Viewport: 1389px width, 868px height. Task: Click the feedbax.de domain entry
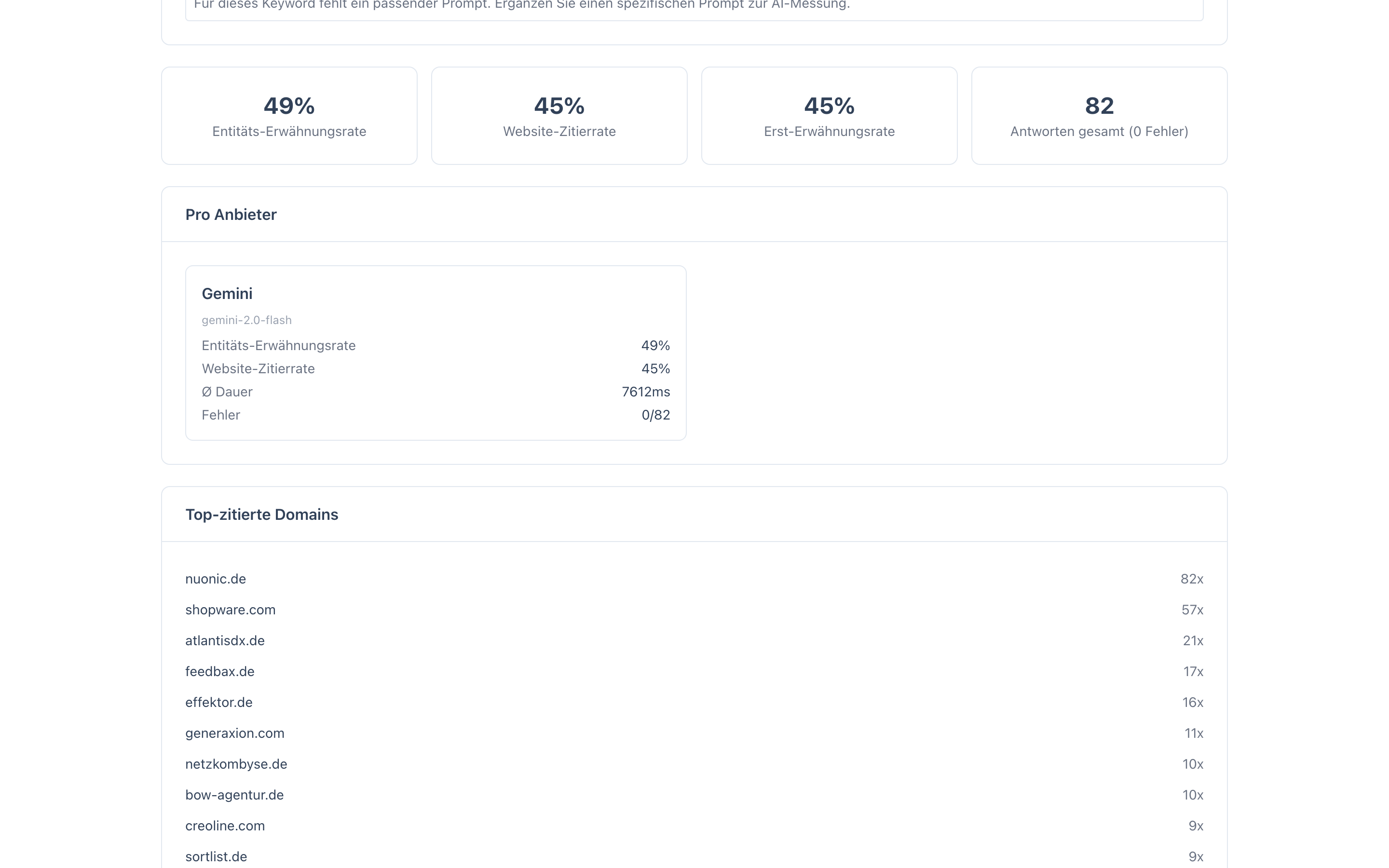219,672
